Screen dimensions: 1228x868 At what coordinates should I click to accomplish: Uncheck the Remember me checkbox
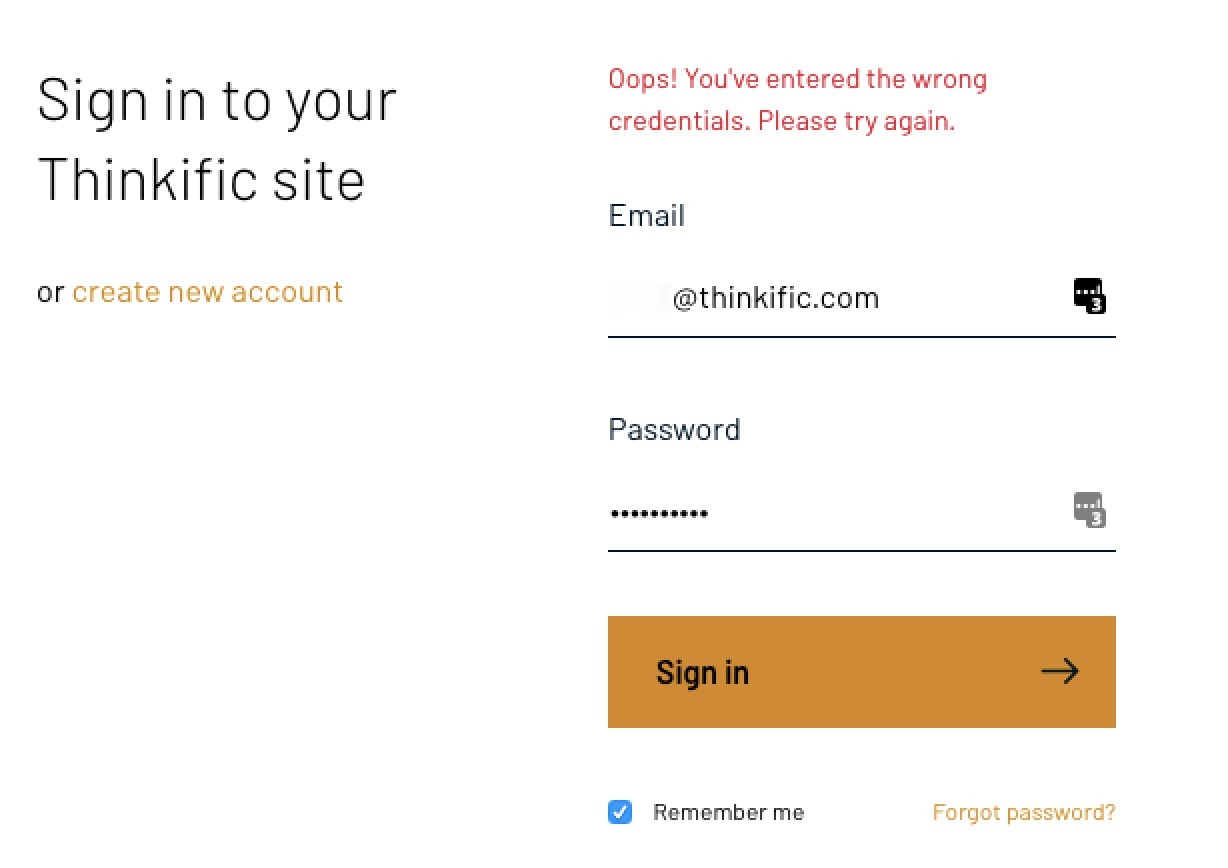tap(620, 812)
